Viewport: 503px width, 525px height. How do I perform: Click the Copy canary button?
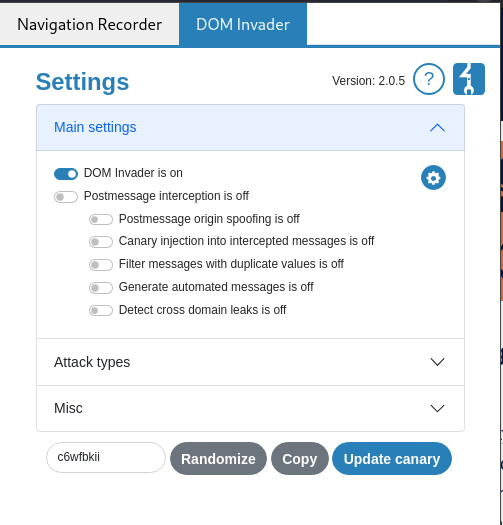click(300, 459)
